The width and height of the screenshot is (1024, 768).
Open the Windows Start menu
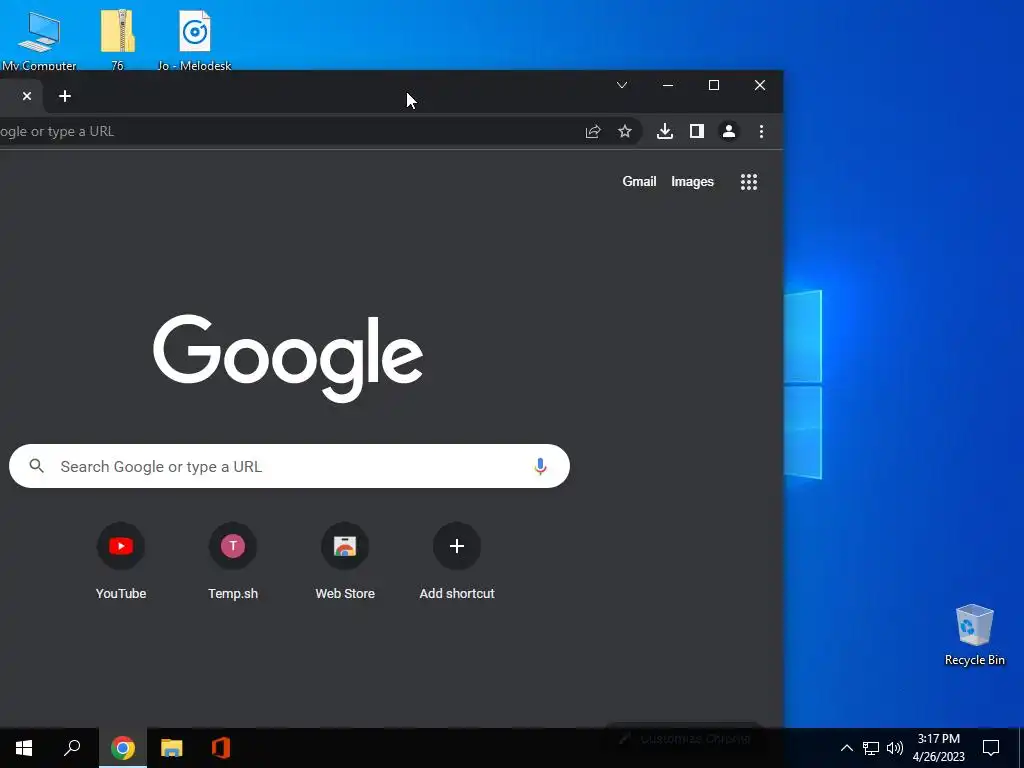pos(24,748)
